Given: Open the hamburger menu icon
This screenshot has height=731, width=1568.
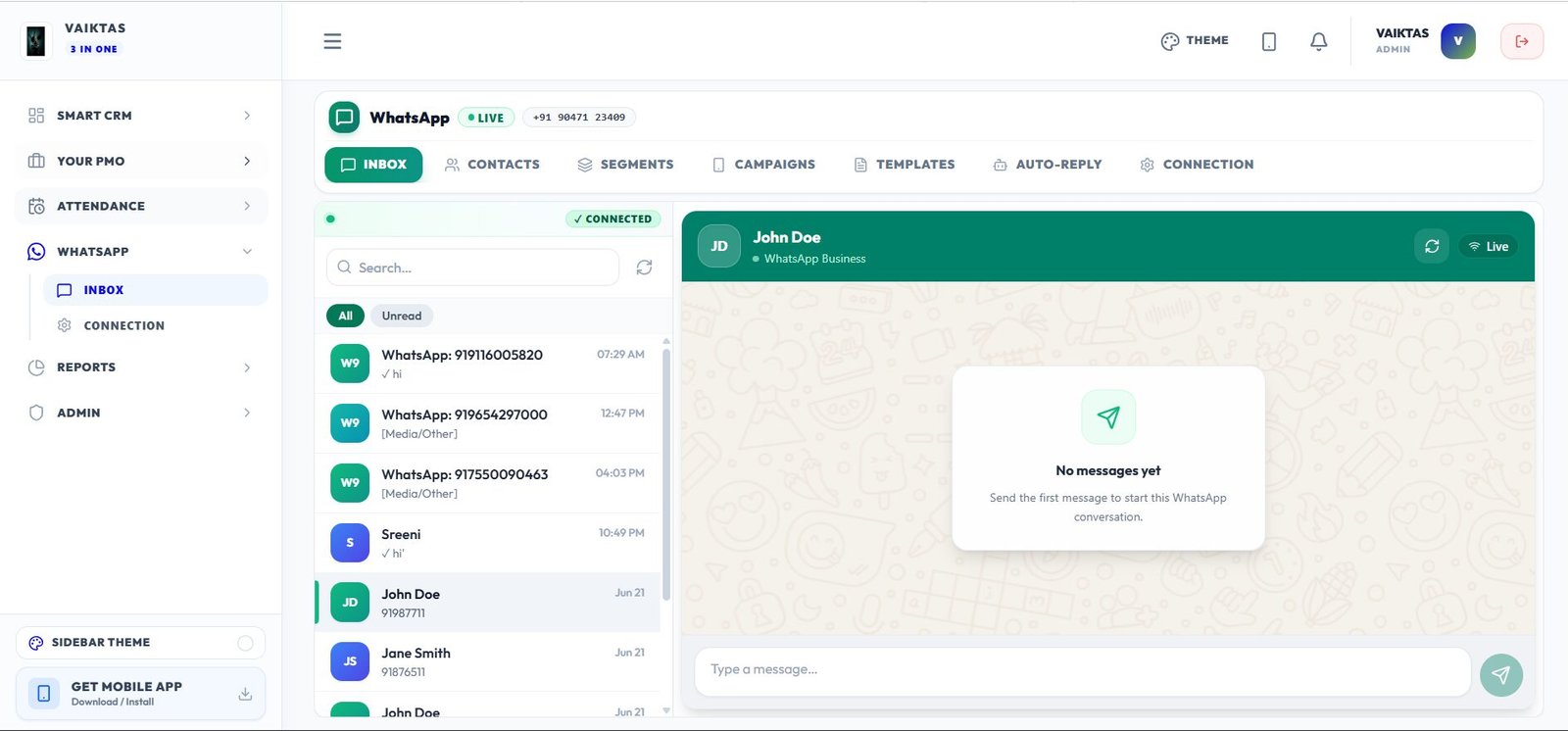Looking at the screenshot, I should pos(332,41).
